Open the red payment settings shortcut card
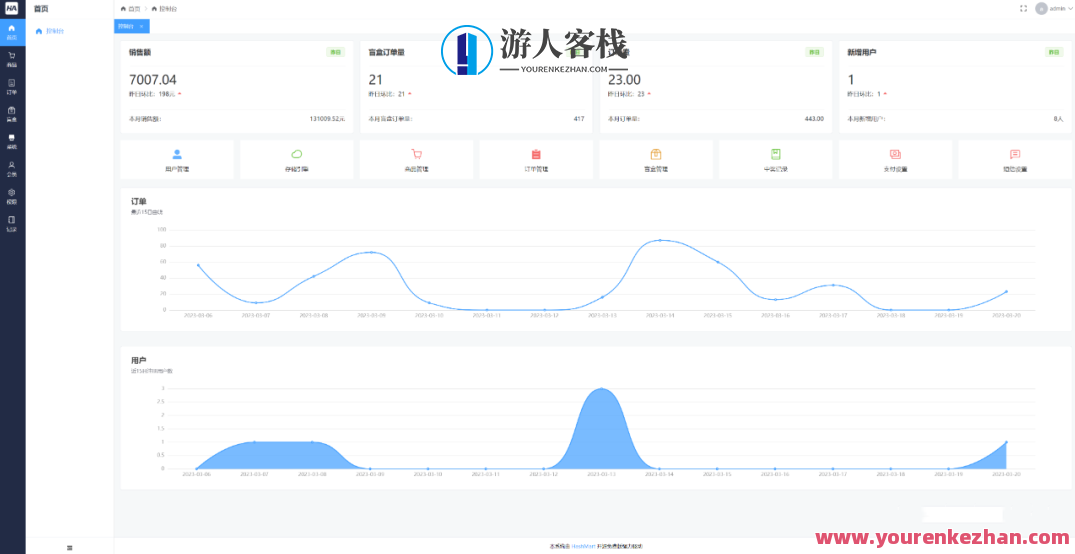Image resolution: width=1075 pixels, height=554 pixels. pyautogui.click(x=895, y=160)
